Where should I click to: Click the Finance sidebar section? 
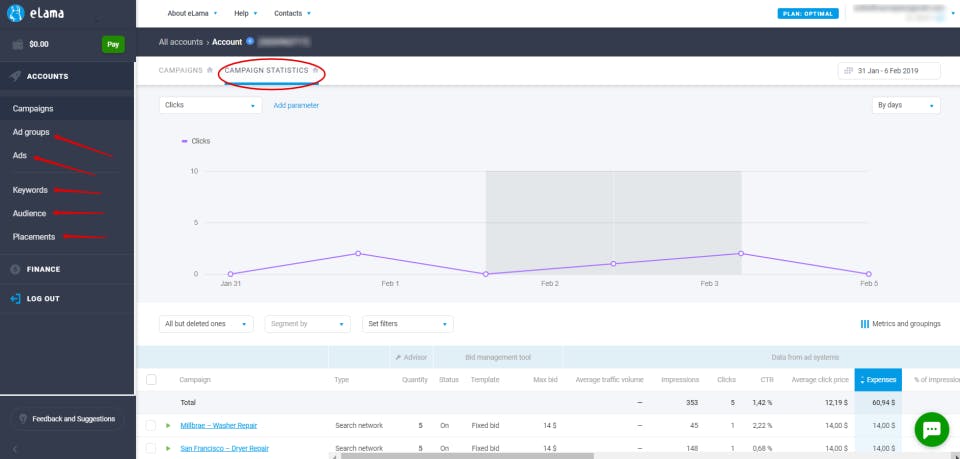[x=67, y=269]
